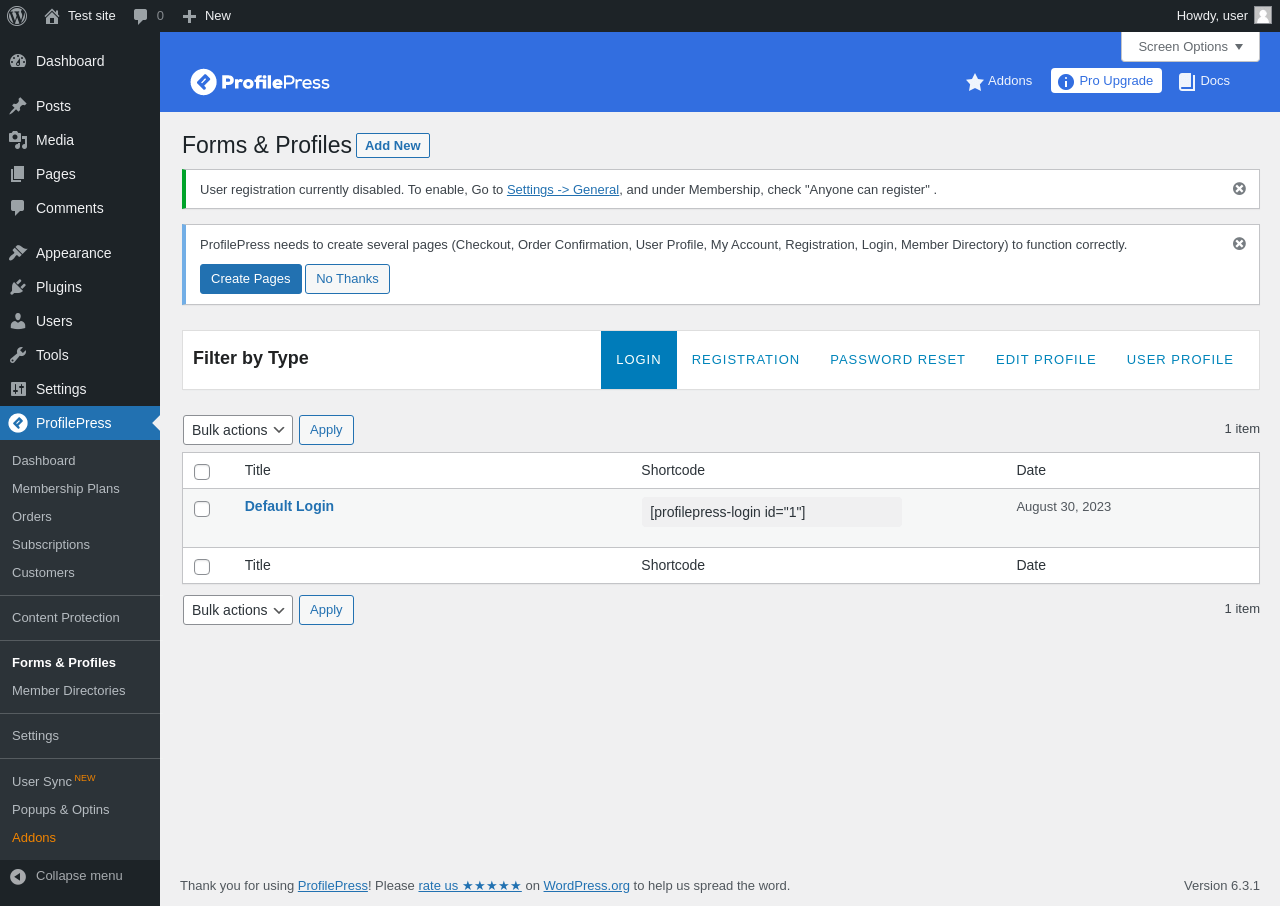This screenshot has height=906, width=1280.
Task: Click the No Thanks button
Action: click(x=347, y=279)
